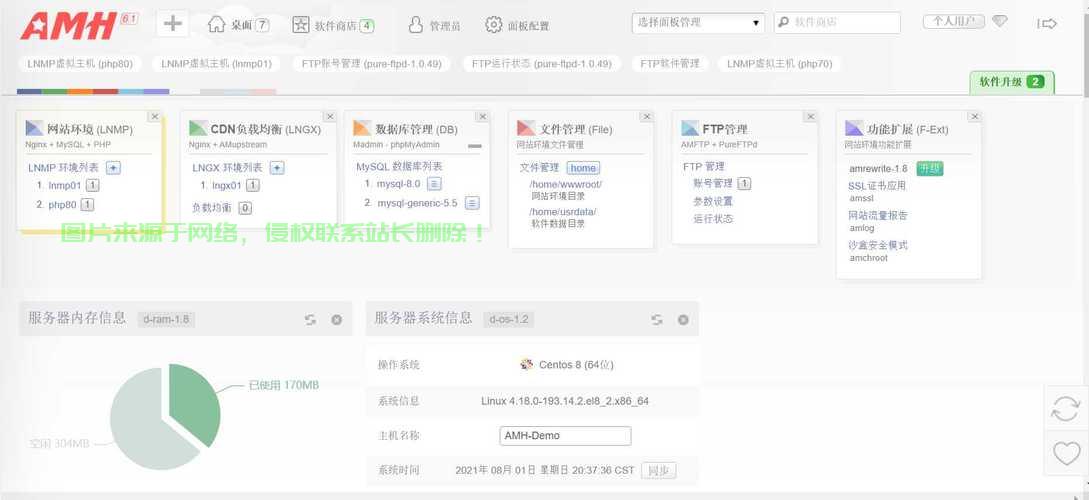Screen dimensions: 1089x500
Task: Open the lngx01 environment link
Action: [x=226, y=185]
